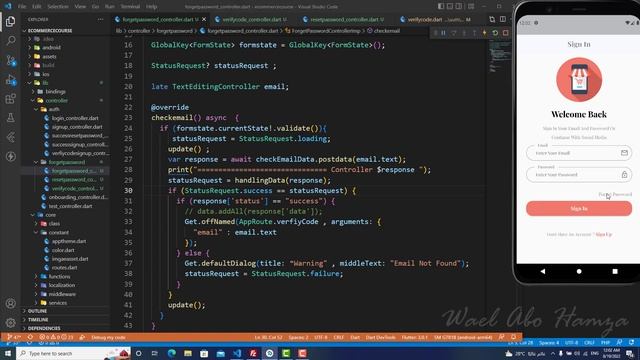Screen dimensions: 640x360
Task: Click the Windows taskbar search box
Action: (73, 353)
